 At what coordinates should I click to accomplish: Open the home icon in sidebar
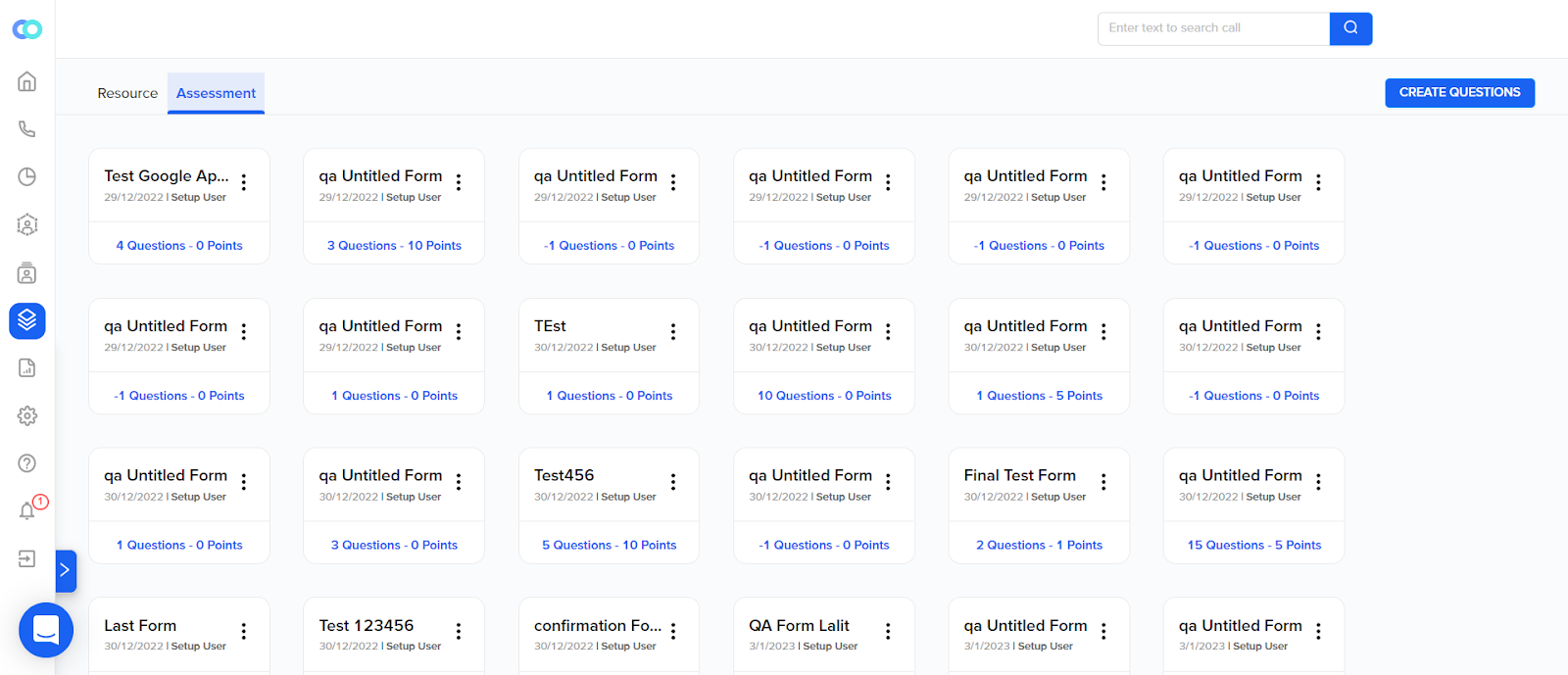click(27, 81)
